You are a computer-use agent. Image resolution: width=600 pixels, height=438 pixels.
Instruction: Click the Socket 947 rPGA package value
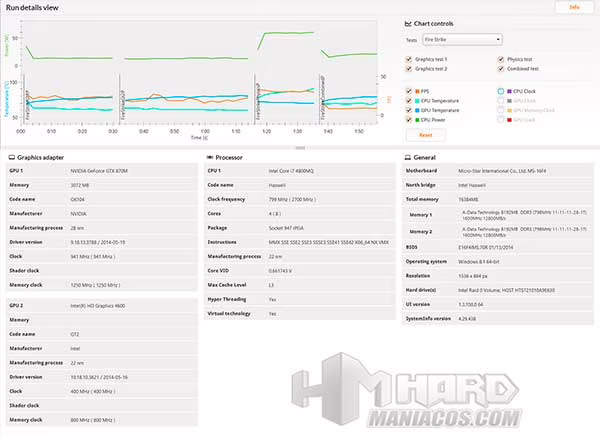click(x=286, y=228)
